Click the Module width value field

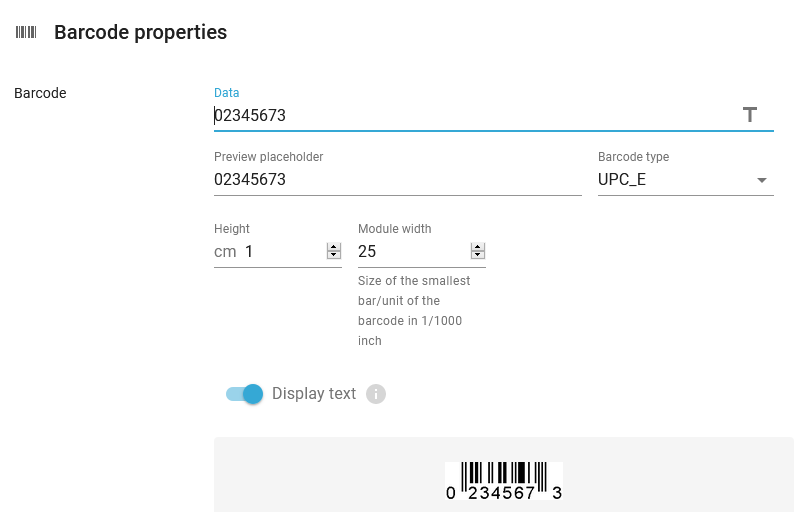413,251
